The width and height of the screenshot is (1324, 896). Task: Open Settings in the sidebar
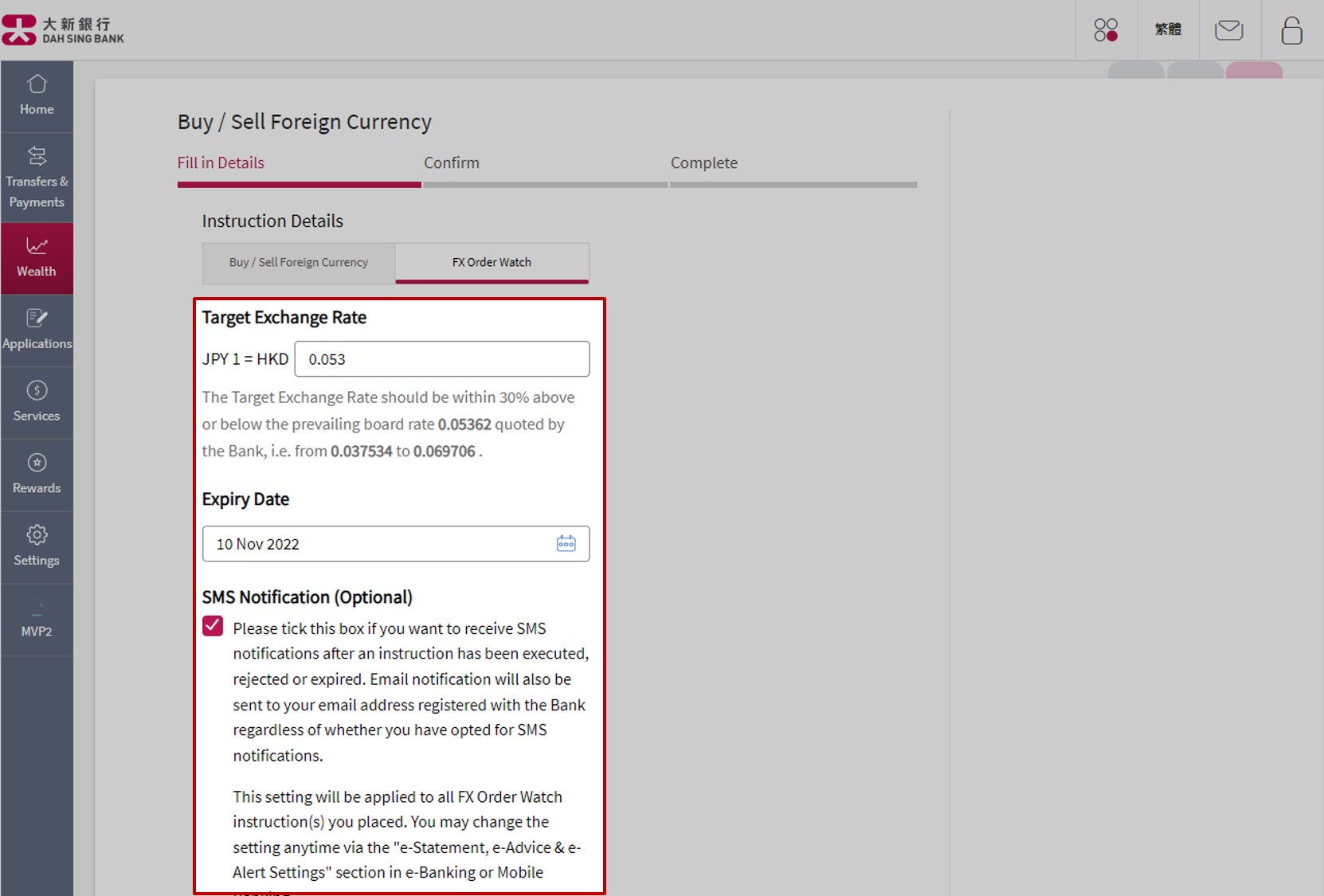(x=37, y=547)
